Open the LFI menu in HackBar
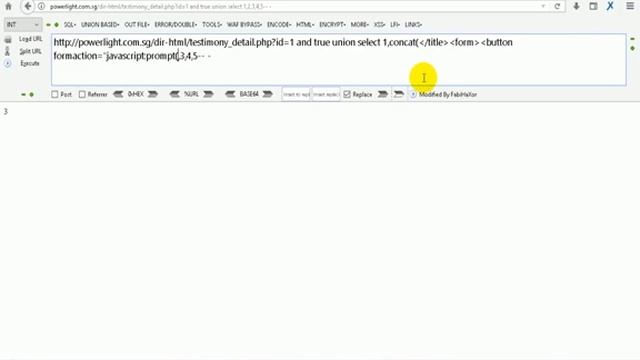The image size is (640, 360). coord(395,24)
